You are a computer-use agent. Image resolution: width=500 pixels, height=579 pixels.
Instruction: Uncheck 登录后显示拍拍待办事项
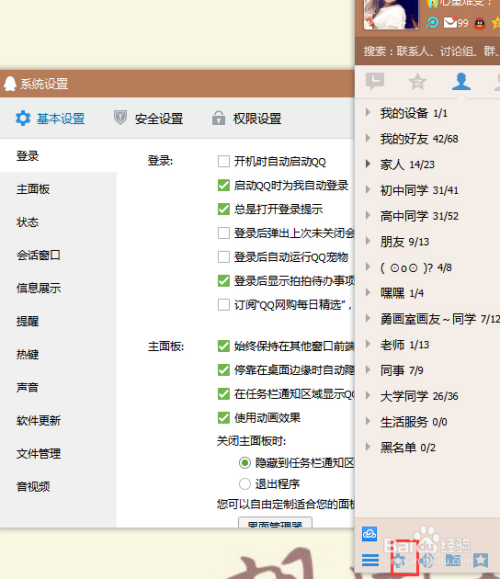pyautogui.click(x=223, y=281)
